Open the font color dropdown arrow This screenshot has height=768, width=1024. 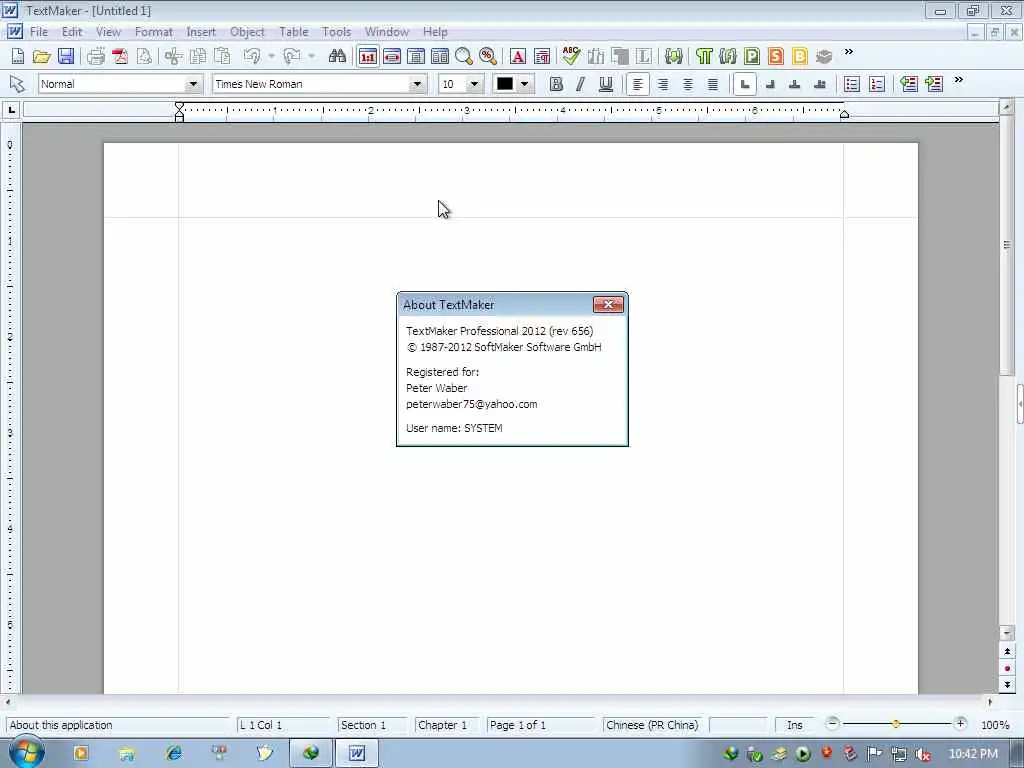click(524, 84)
